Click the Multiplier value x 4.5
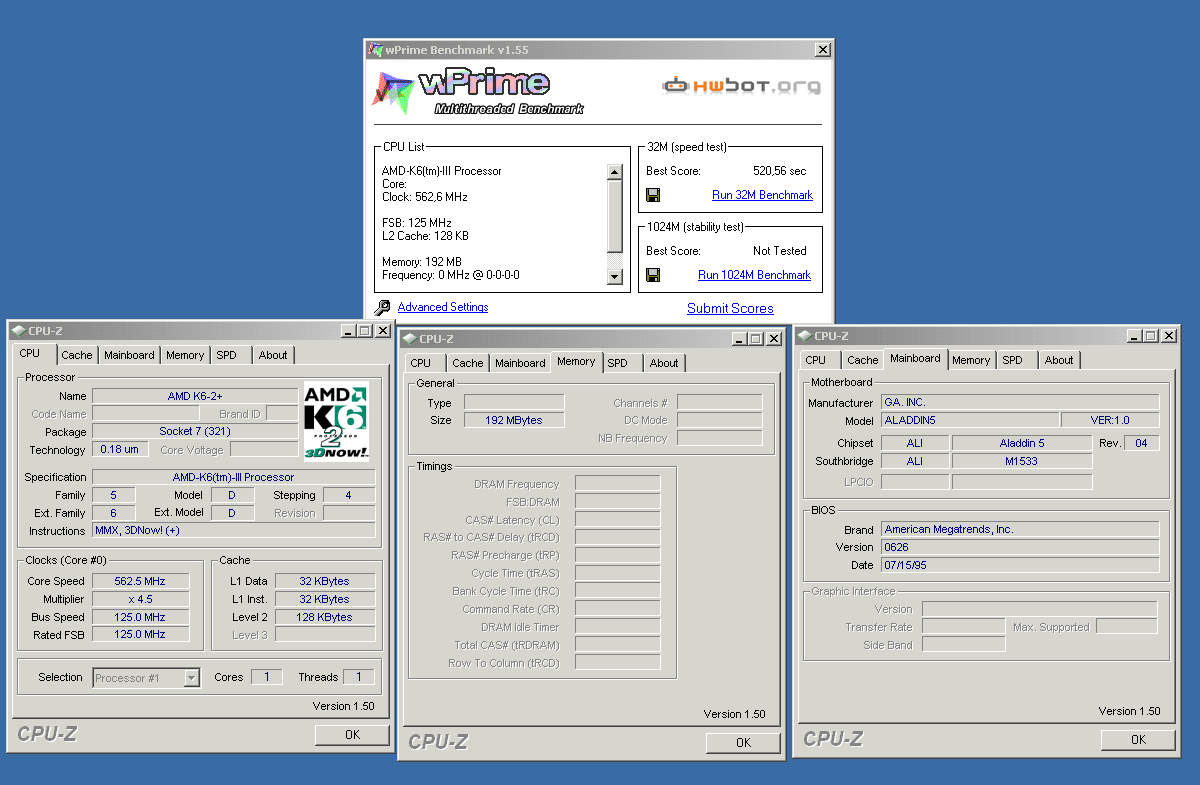Image resolution: width=1200 pixels, height=785 pixels. tap(140, 599)
